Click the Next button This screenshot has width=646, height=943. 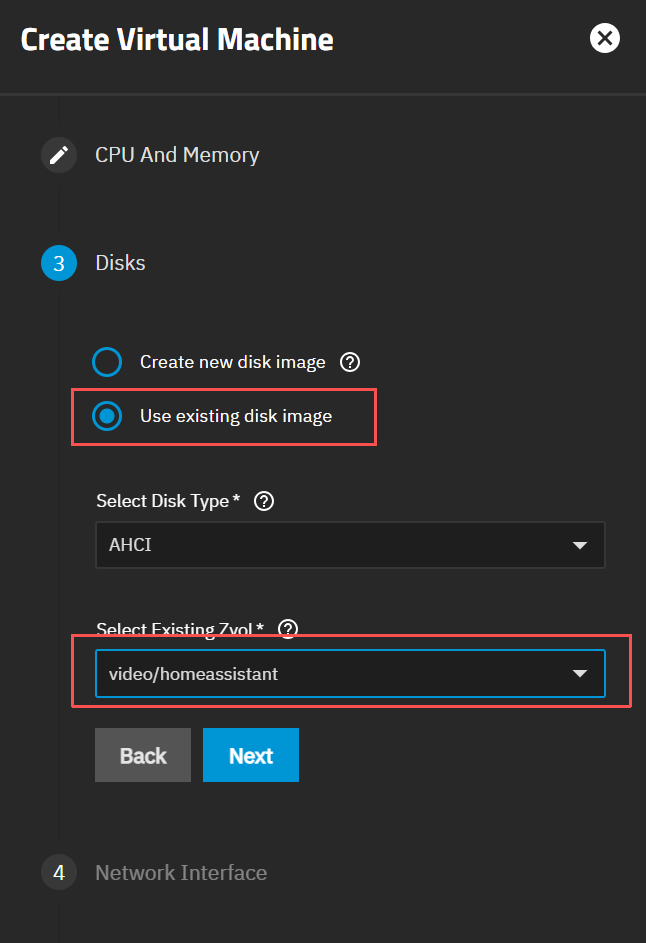tap(250, 755)
